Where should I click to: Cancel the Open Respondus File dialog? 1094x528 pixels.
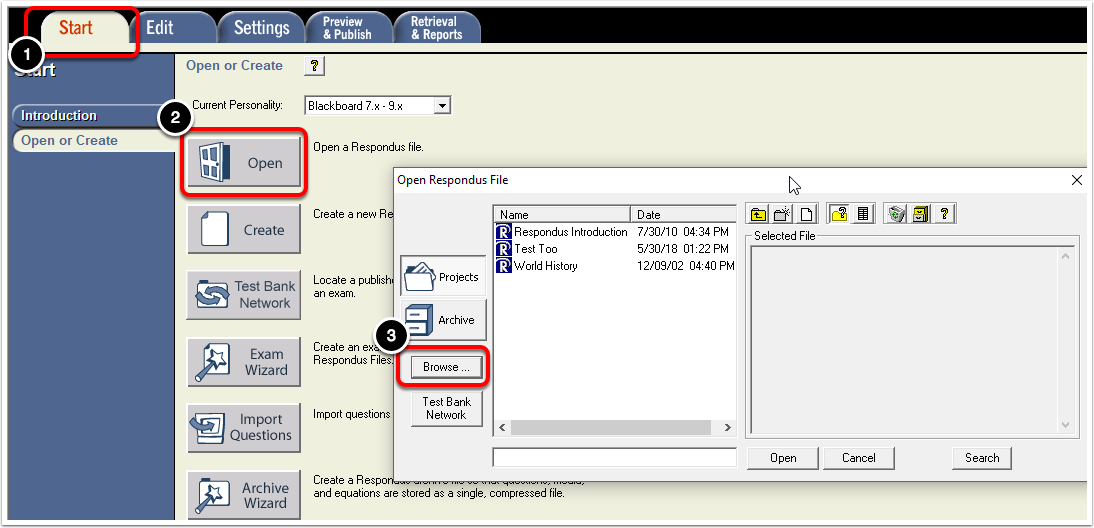858,458
